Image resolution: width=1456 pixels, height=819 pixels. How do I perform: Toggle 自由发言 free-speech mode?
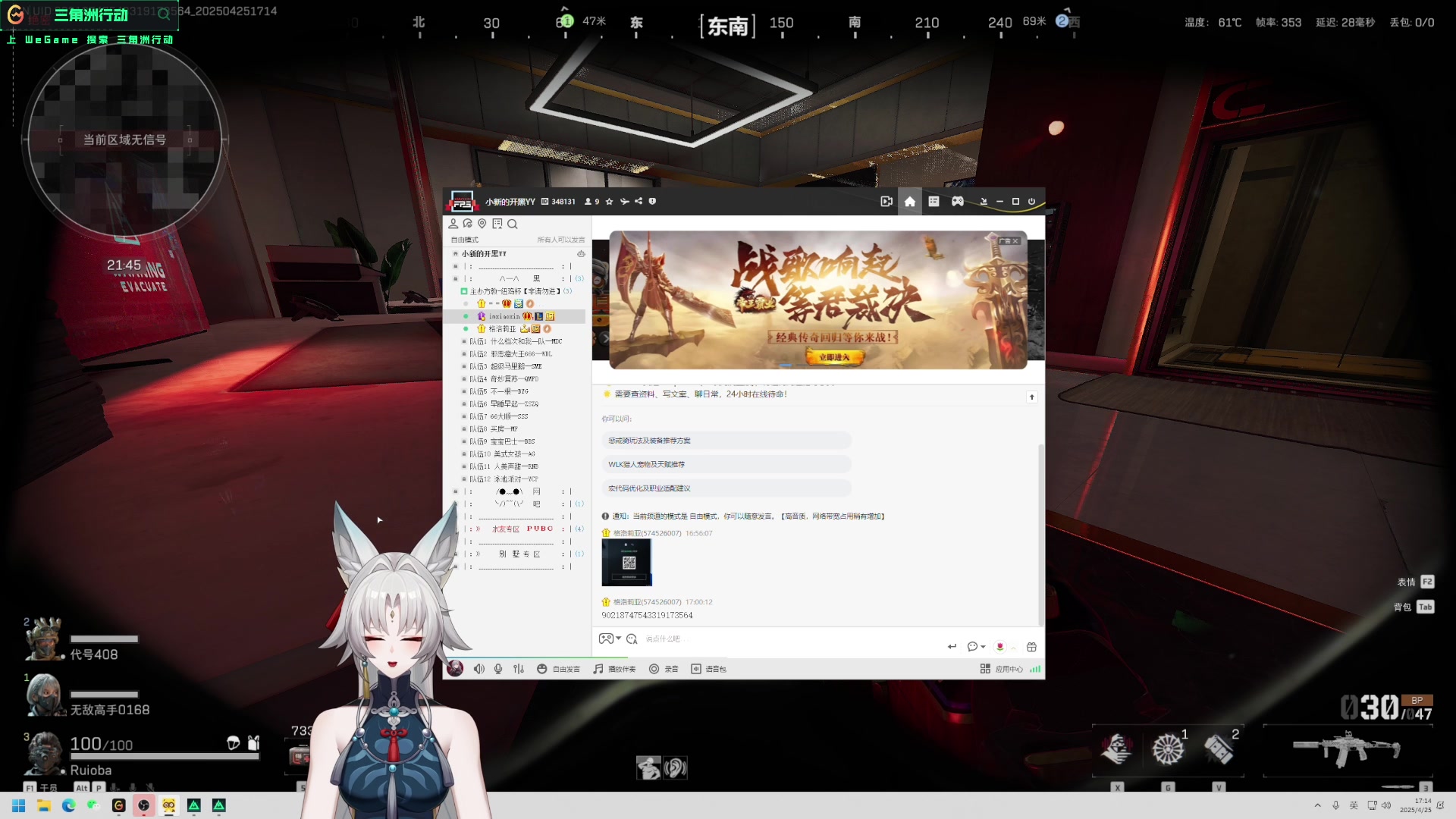click(559, 669)
